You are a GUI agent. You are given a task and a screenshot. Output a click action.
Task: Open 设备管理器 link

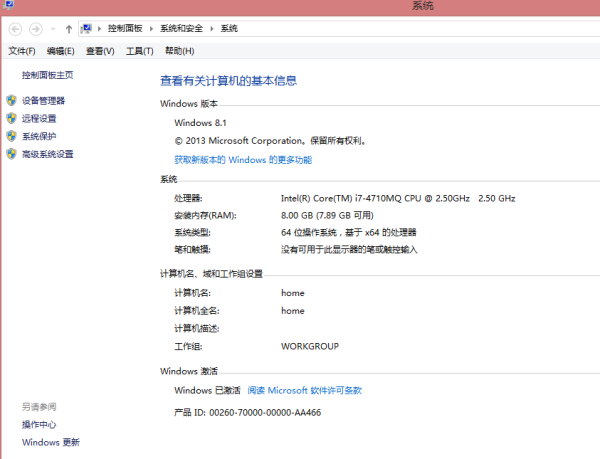(x=43, y=101)
